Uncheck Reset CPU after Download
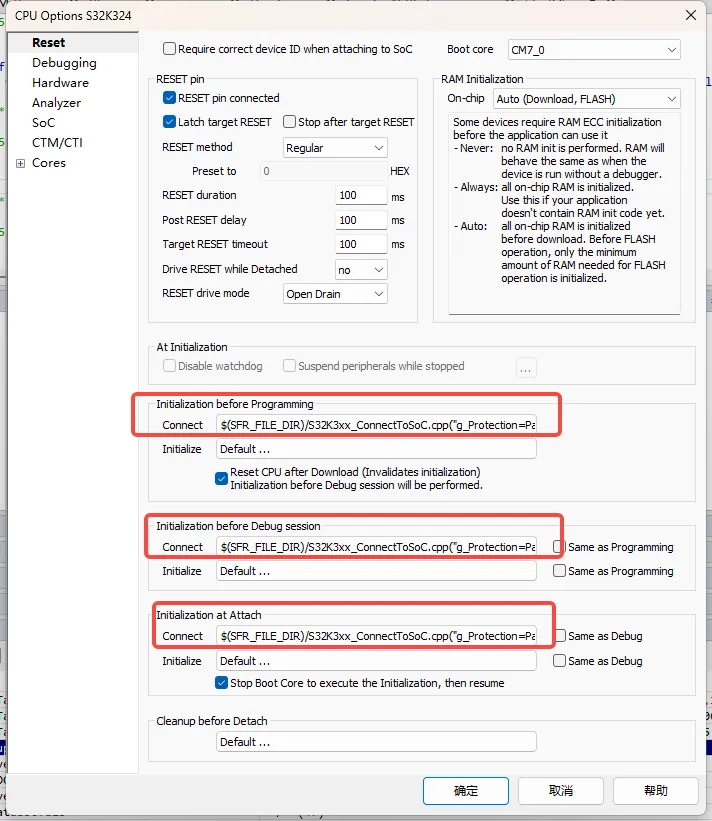The image size is (712, 821). coord(221,479)
